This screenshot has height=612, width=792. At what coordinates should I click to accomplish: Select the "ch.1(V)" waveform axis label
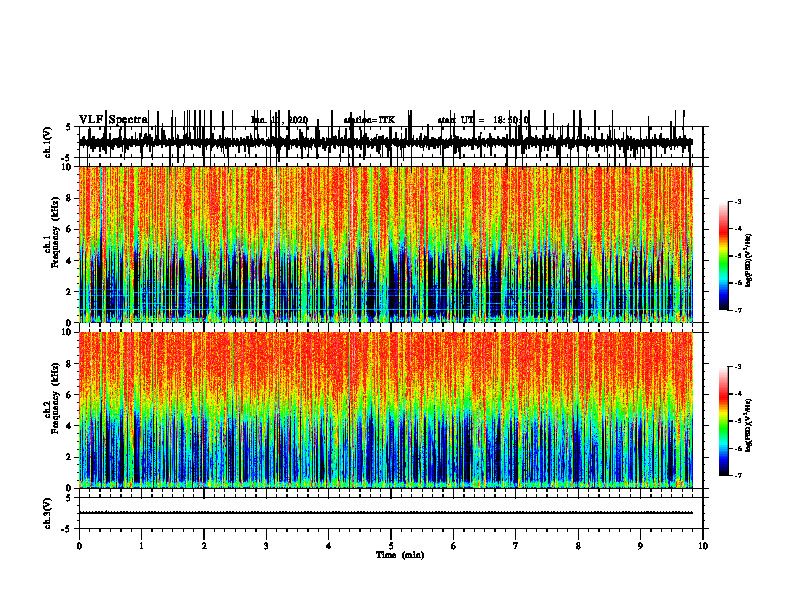coord(48,142)
